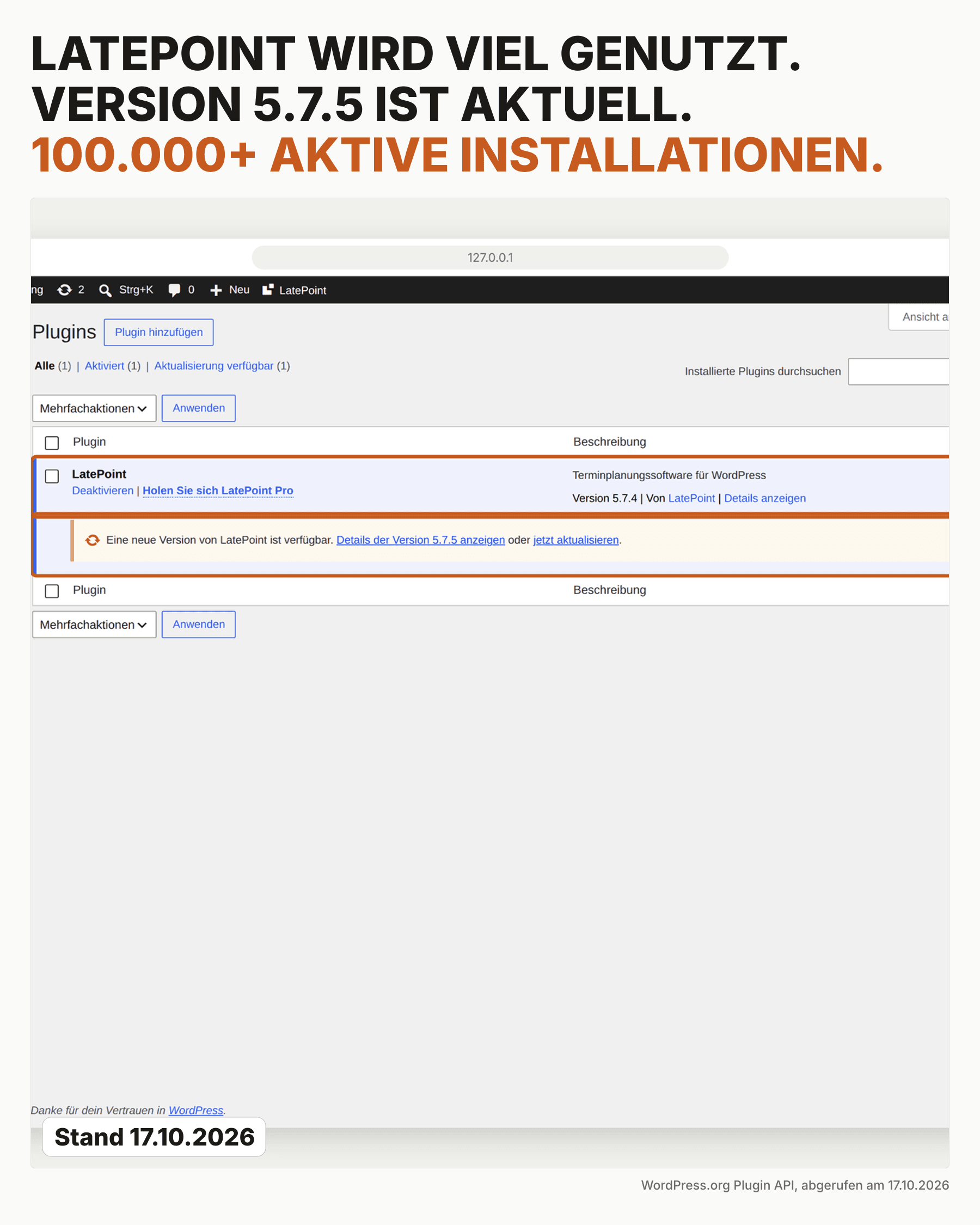The image size is (980, 1225).
Task: Open Holen Sie sich LatePoint Pro link
Action: [x=218, y=491]
